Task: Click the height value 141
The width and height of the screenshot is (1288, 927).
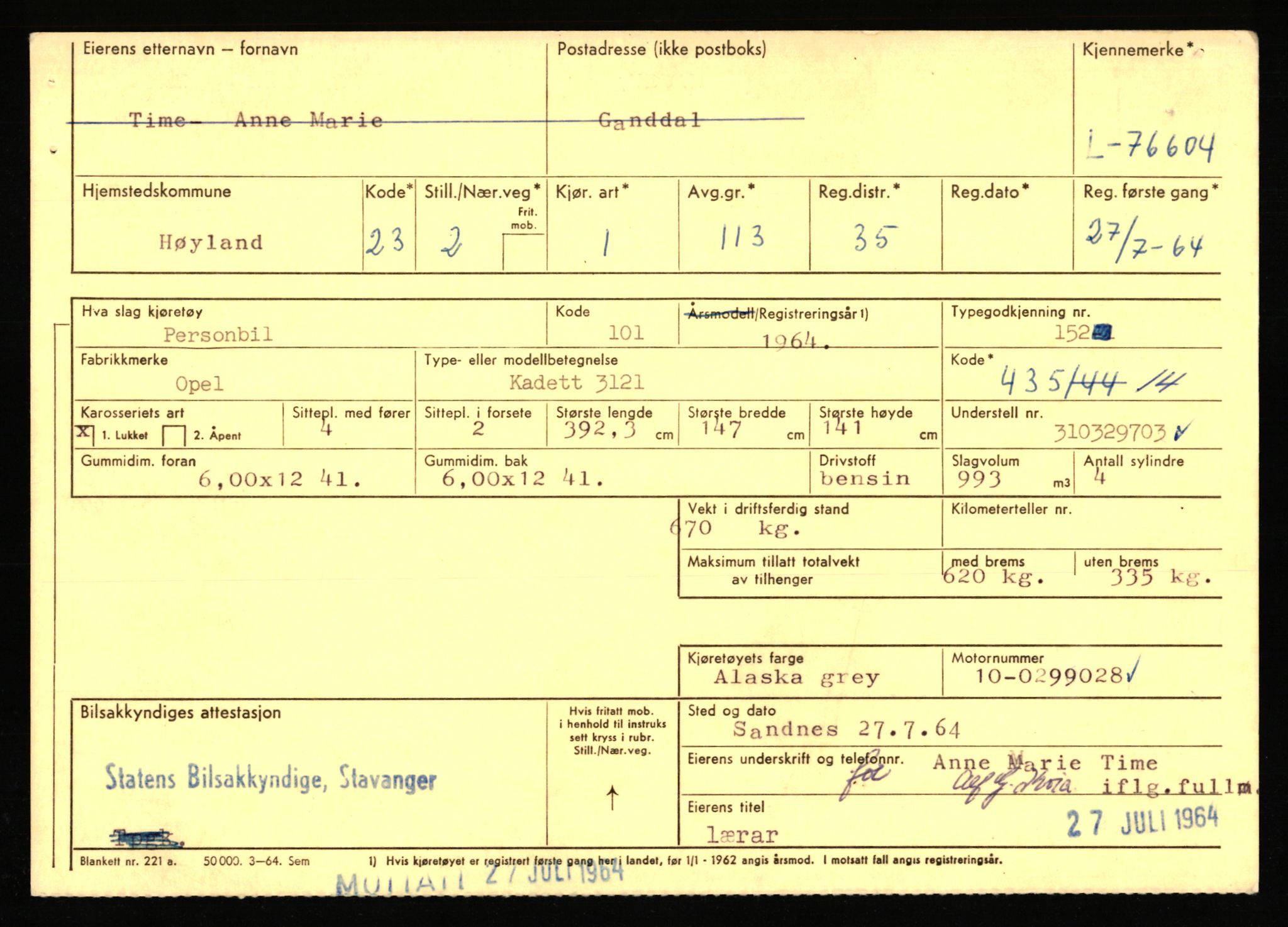Action: pyautogui.click(x=842, y=428)
